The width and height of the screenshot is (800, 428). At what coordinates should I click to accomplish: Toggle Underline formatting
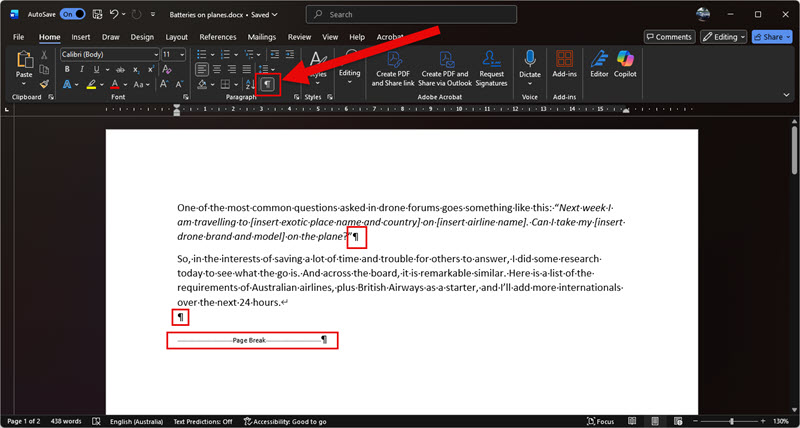(96, 69)
